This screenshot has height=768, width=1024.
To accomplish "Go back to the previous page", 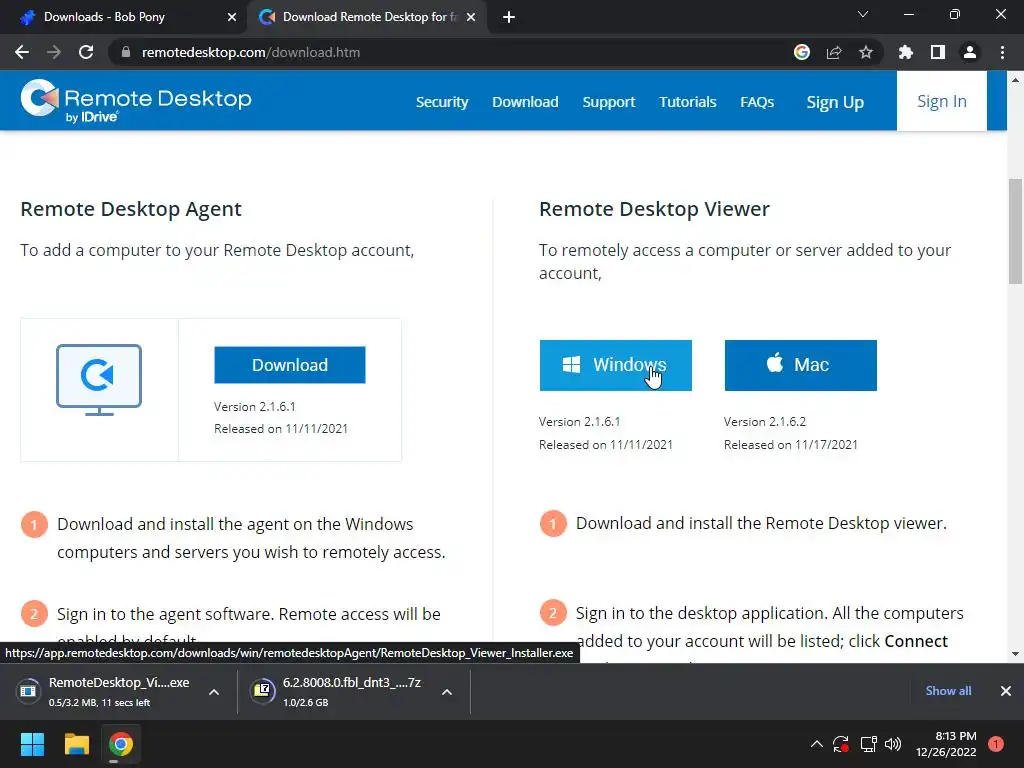I will pyautogui.click(x=22, y=52).
